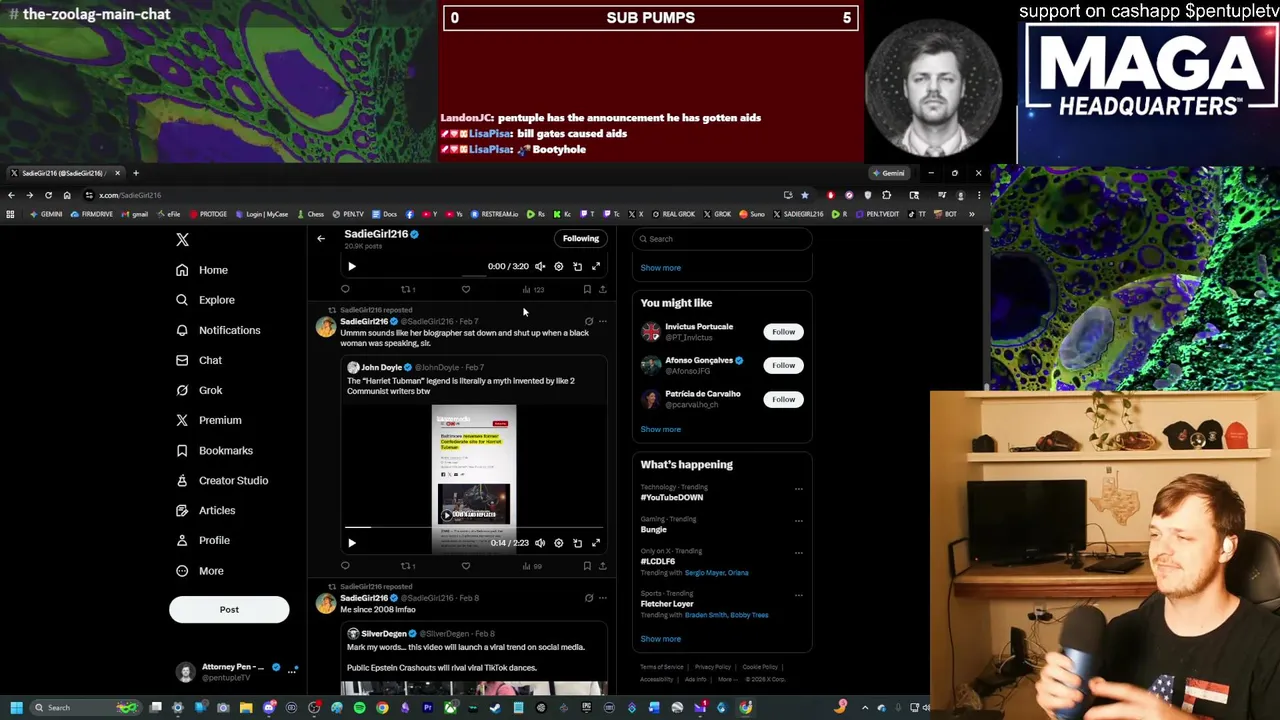The width and height of the screenshot is (1280, 720).
Task: Open settings gear on 2:23 video
Action: pos(559,543)
